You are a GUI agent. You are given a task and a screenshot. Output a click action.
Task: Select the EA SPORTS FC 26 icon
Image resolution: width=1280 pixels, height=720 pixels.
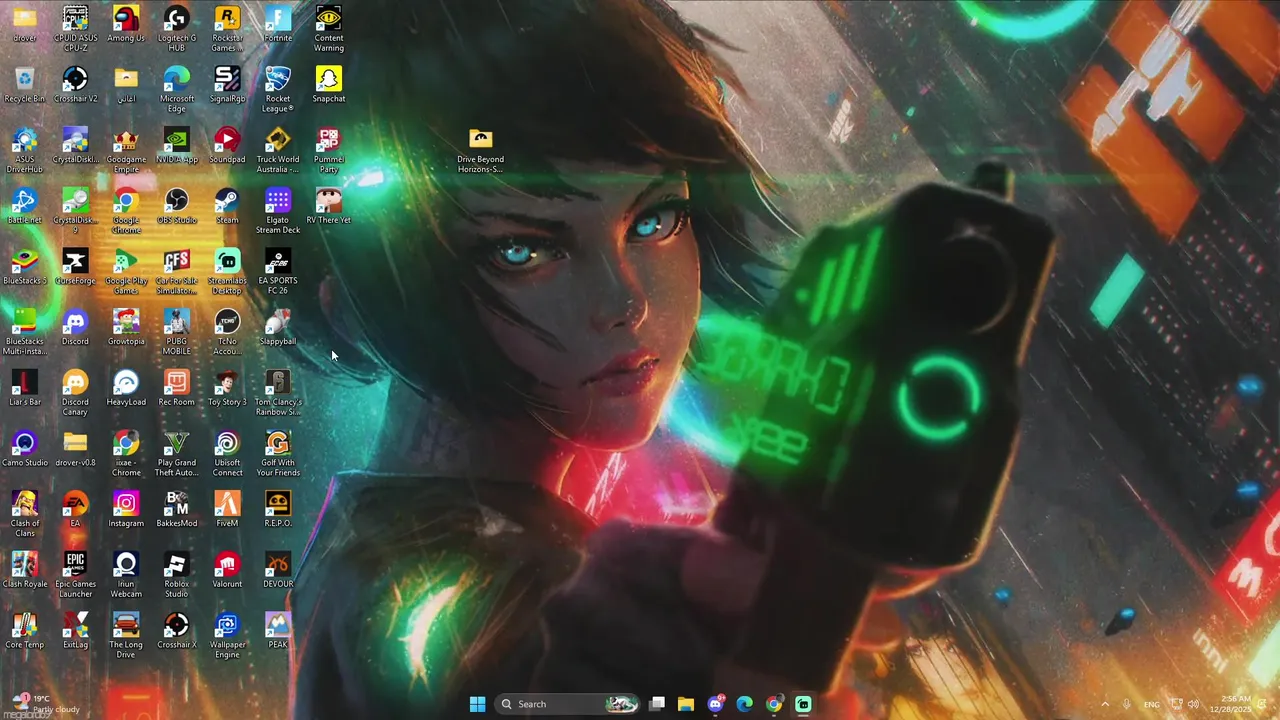pyautogui.click(x=278, y=272)
